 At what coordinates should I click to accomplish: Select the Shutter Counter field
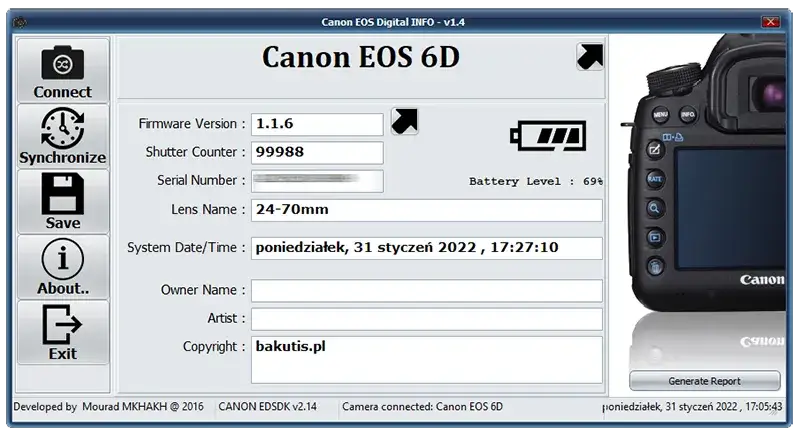point(317,152)
